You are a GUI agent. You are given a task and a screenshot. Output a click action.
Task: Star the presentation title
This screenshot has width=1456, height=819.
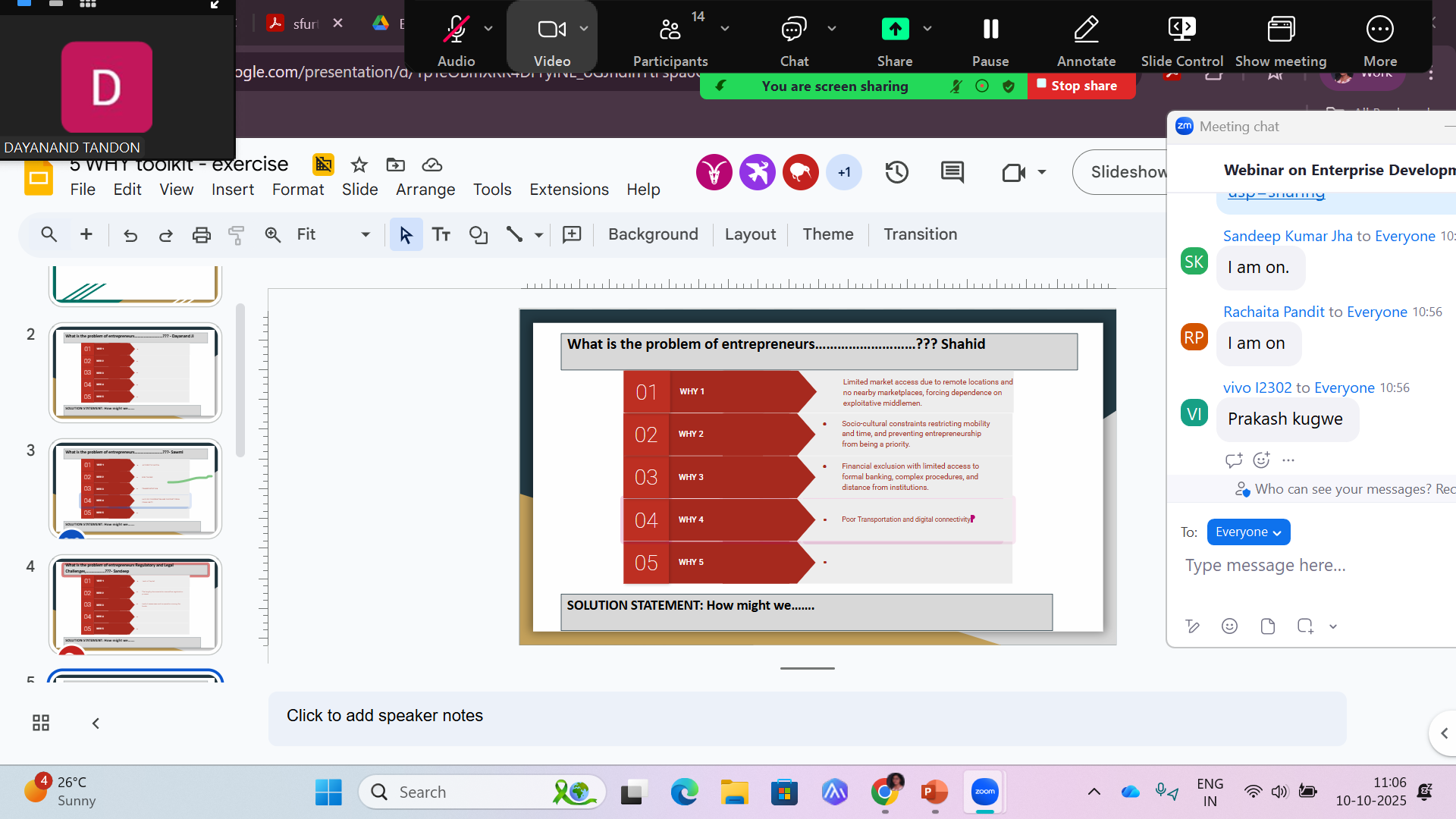click(x=359, y=165)
